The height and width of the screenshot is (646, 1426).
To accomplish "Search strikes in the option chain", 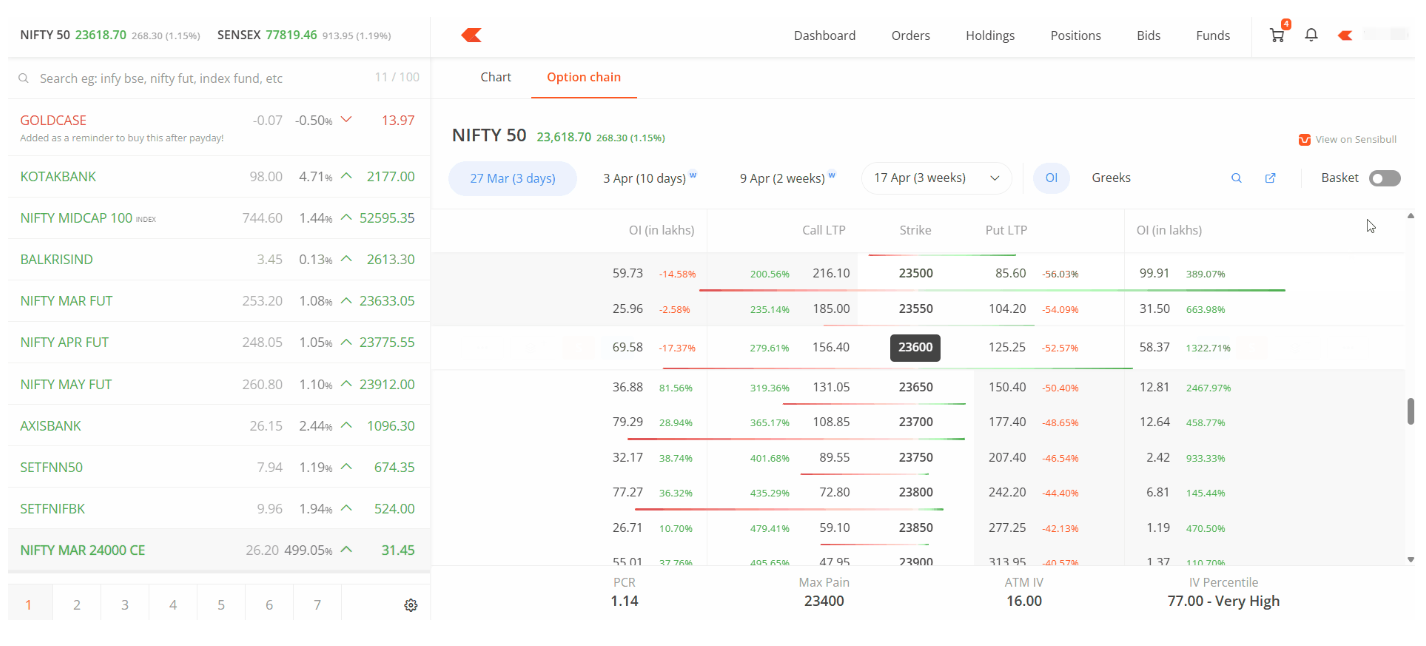I will click(1236, 178).
